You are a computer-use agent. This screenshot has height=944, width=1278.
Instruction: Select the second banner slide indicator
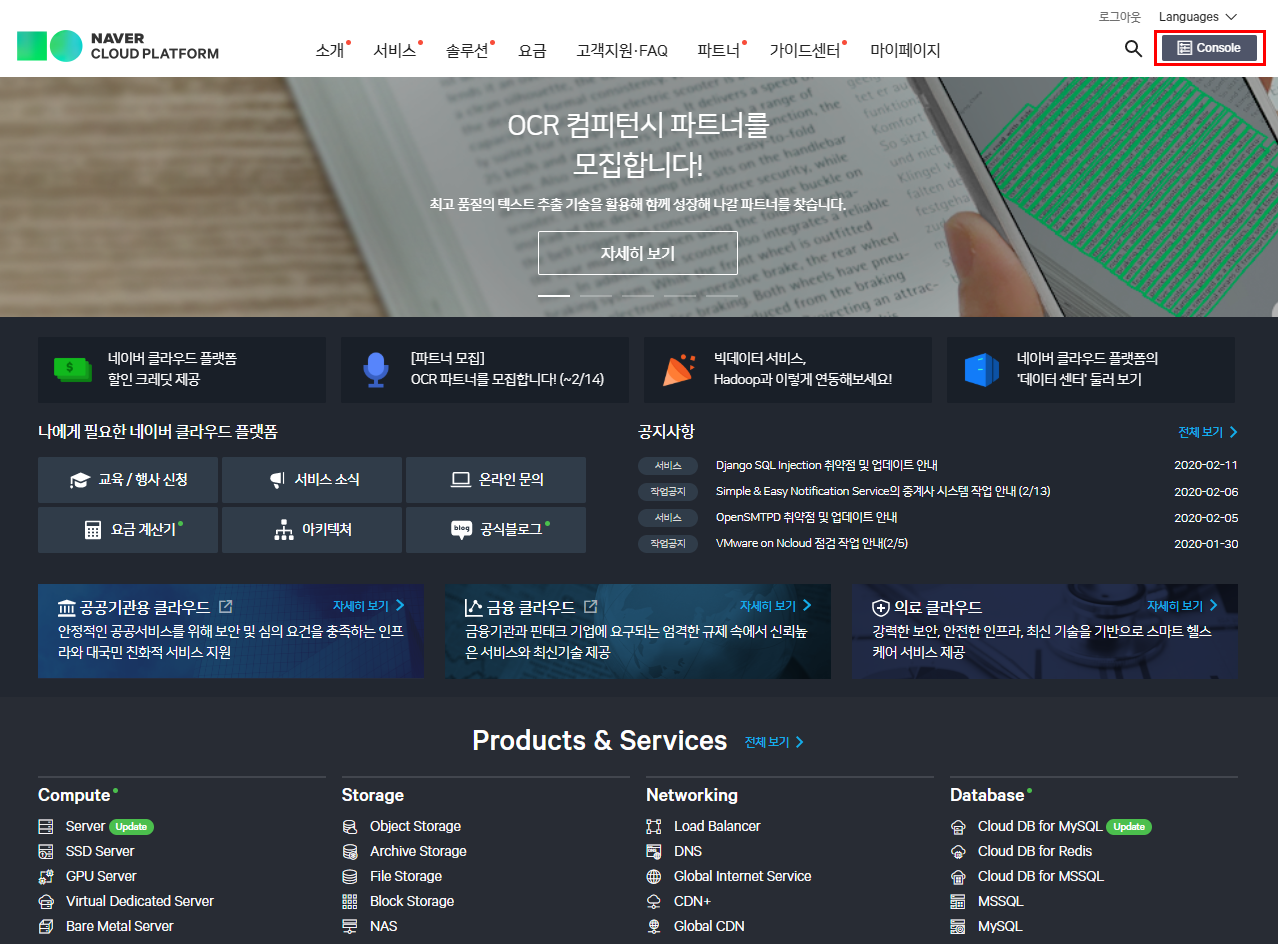596,296
